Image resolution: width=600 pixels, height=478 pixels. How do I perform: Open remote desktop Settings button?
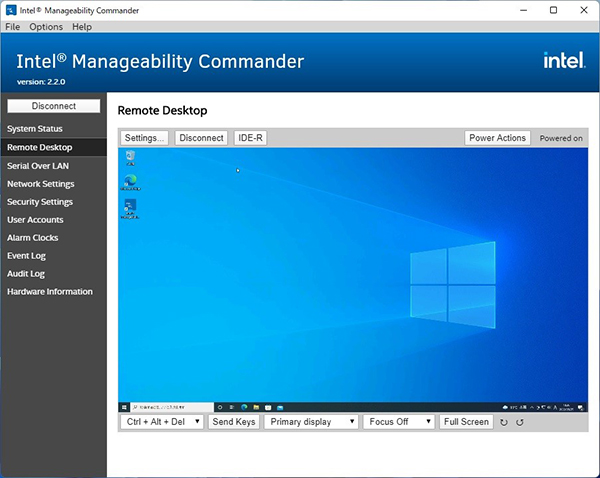pyautogui.click(x=145, y=138)
